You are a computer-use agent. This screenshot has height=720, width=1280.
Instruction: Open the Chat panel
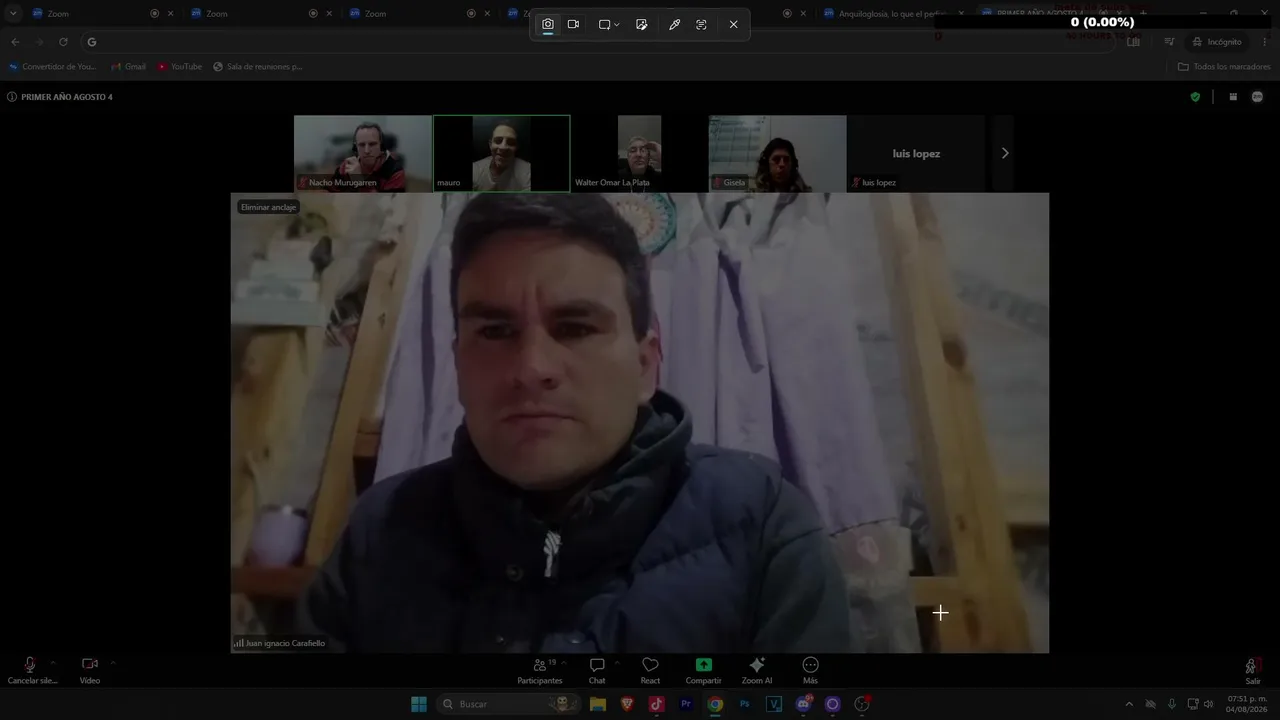click(x=597, y=670)
